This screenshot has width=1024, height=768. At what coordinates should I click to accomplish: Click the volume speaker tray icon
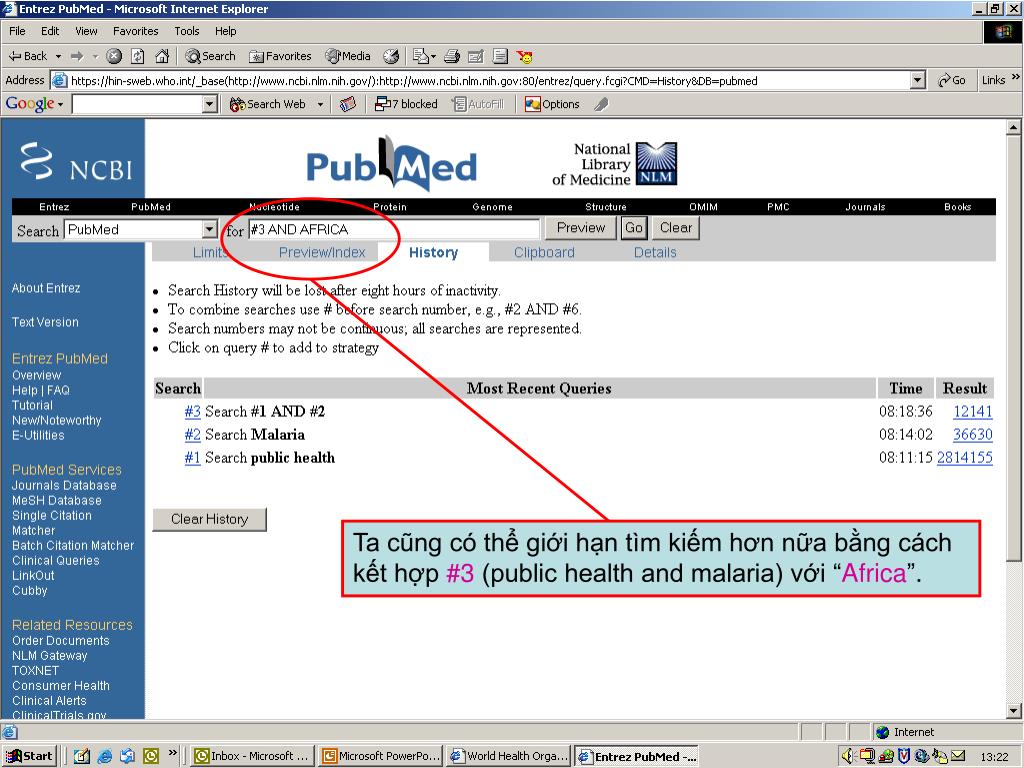coord(848,756)
